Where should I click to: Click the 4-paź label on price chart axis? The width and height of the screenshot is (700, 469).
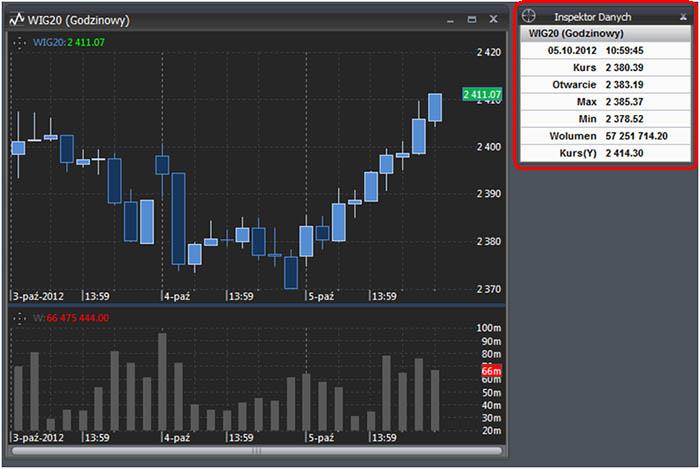tap(177, 296)
